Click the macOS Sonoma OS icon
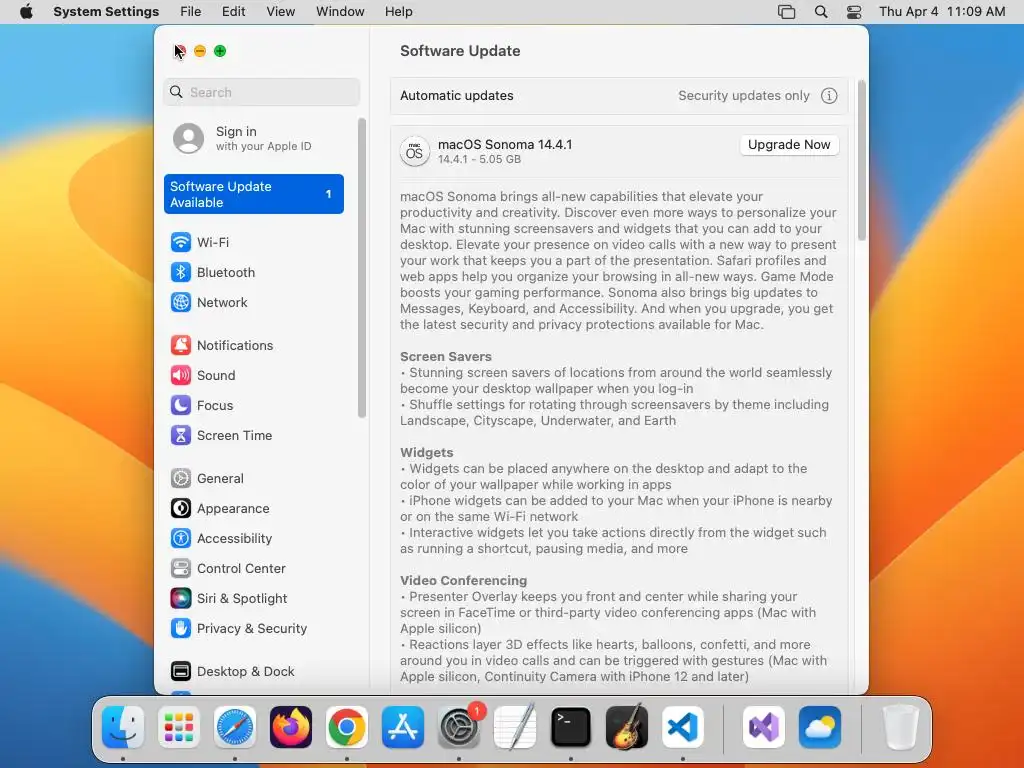1024x768 pixels. [x=415, y=152]
